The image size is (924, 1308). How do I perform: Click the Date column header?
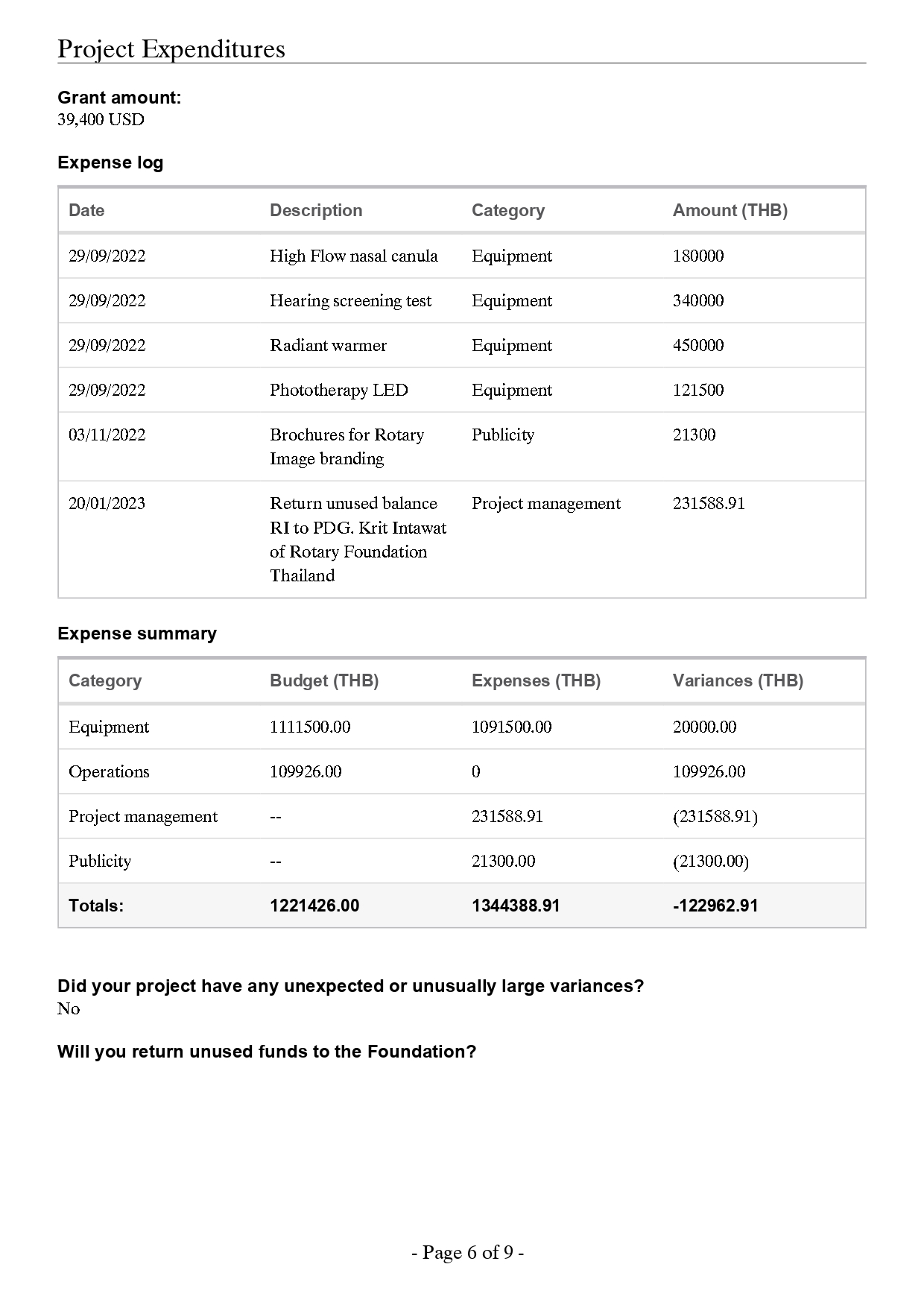click(86, 210)
